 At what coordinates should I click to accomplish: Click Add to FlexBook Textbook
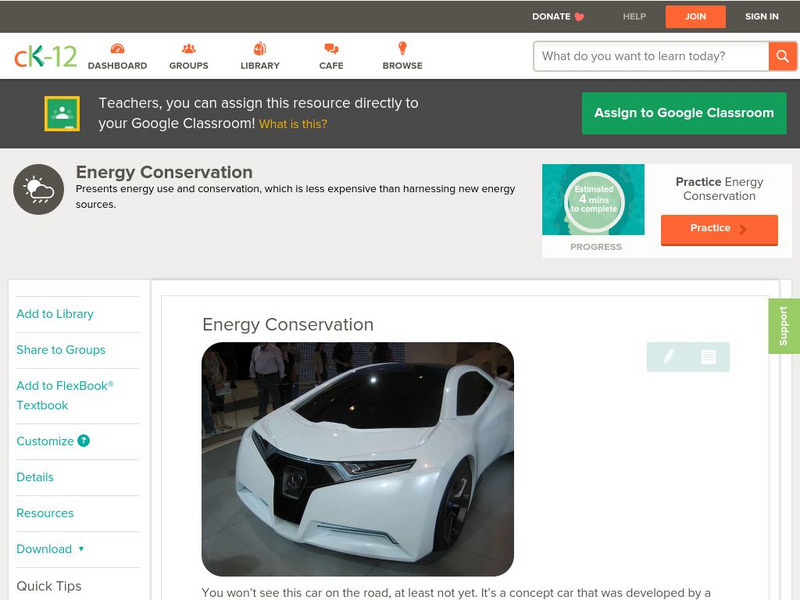click(65, 395)
